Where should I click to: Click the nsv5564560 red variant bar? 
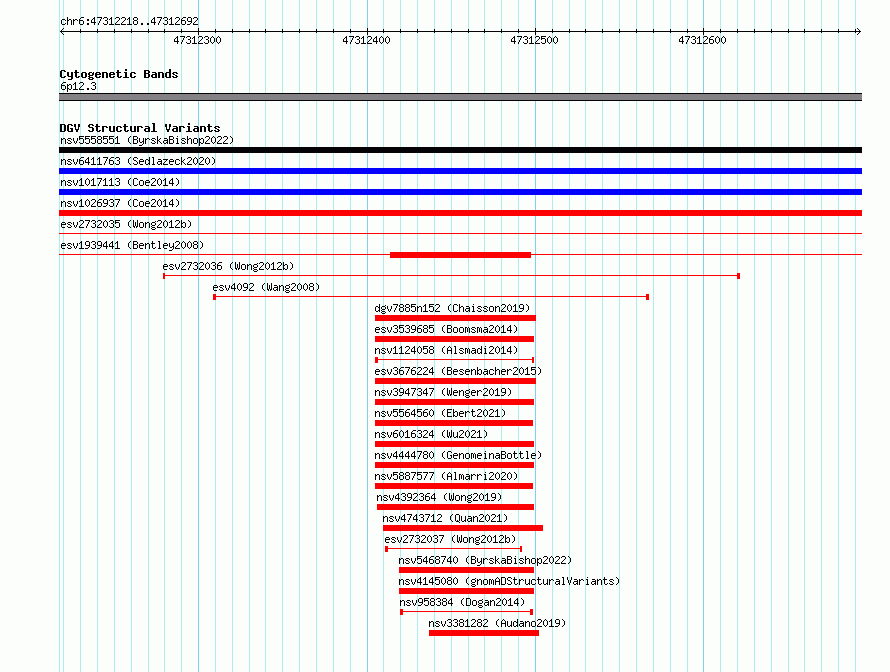pyautogui.click(x=454, y=423)
